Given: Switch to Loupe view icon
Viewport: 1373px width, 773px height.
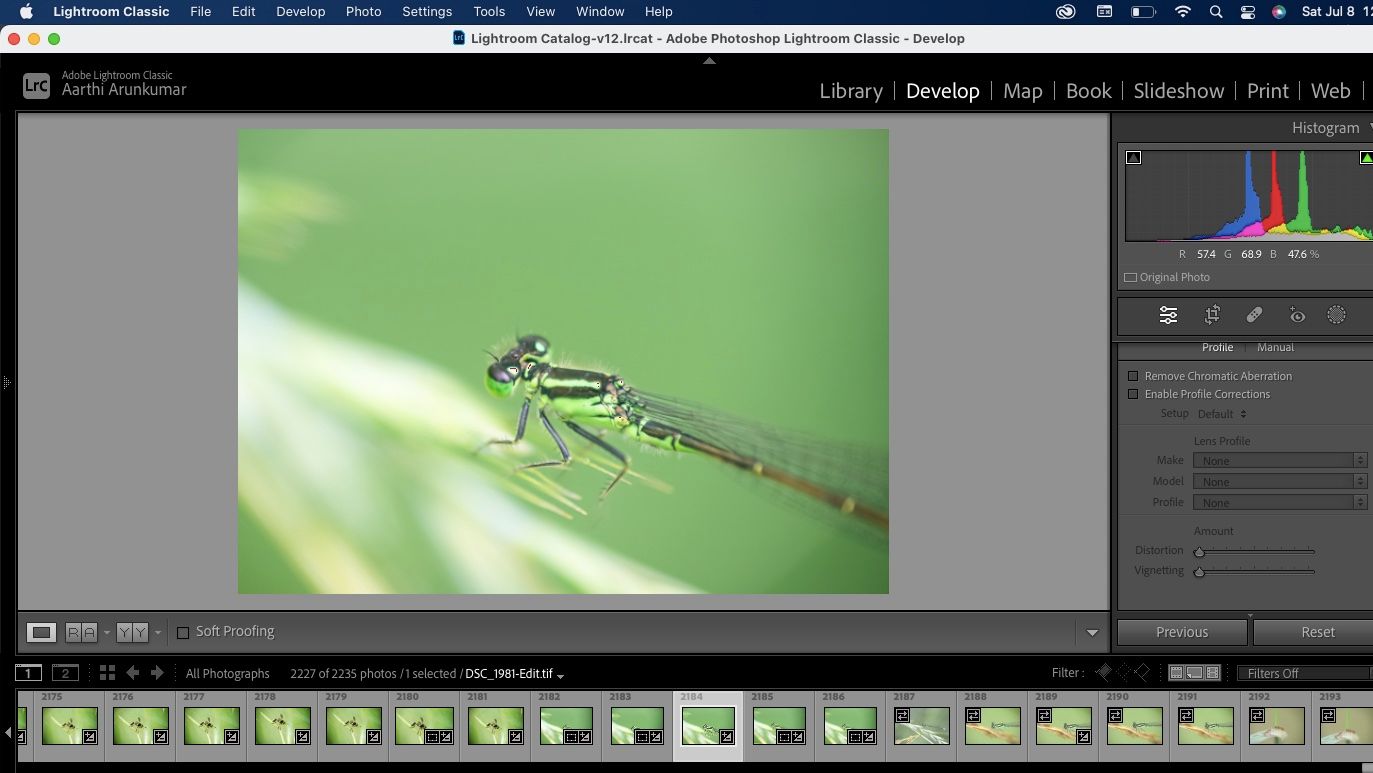Looking at the screenshot, I should coord(41,632).
